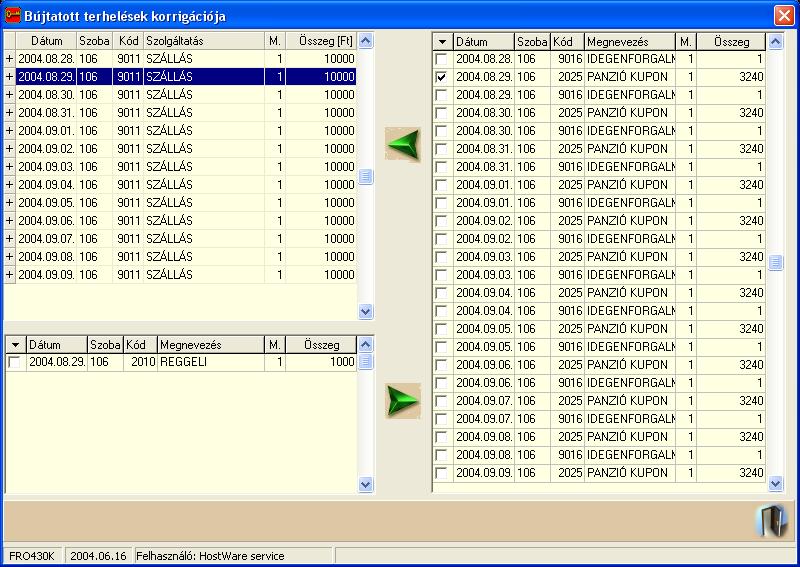
Task: Click the Összeg header in the PANZIÓ KUPON table
Action: coord(731,42)
